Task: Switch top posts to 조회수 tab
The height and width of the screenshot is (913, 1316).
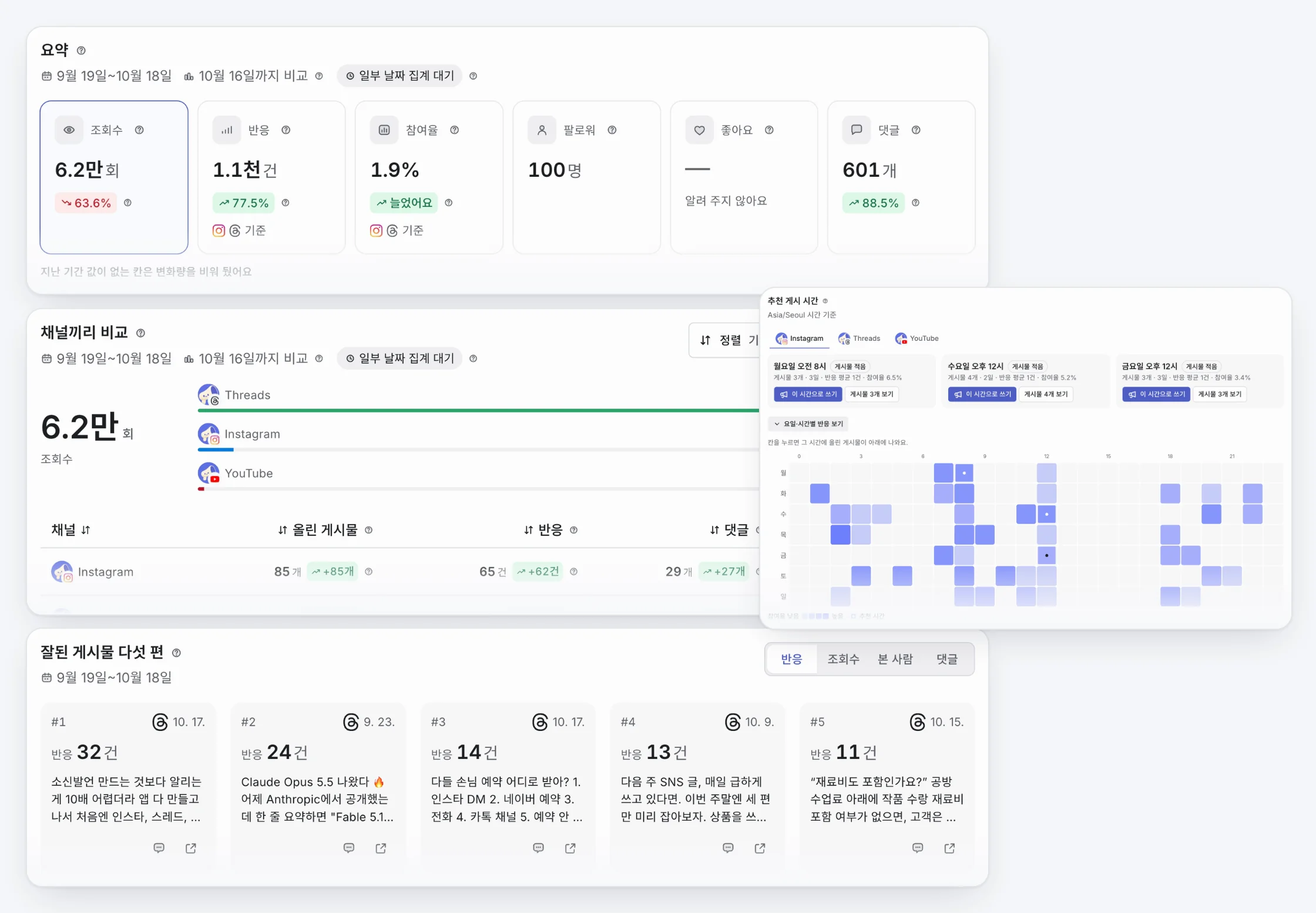Action: coord(843,659)
